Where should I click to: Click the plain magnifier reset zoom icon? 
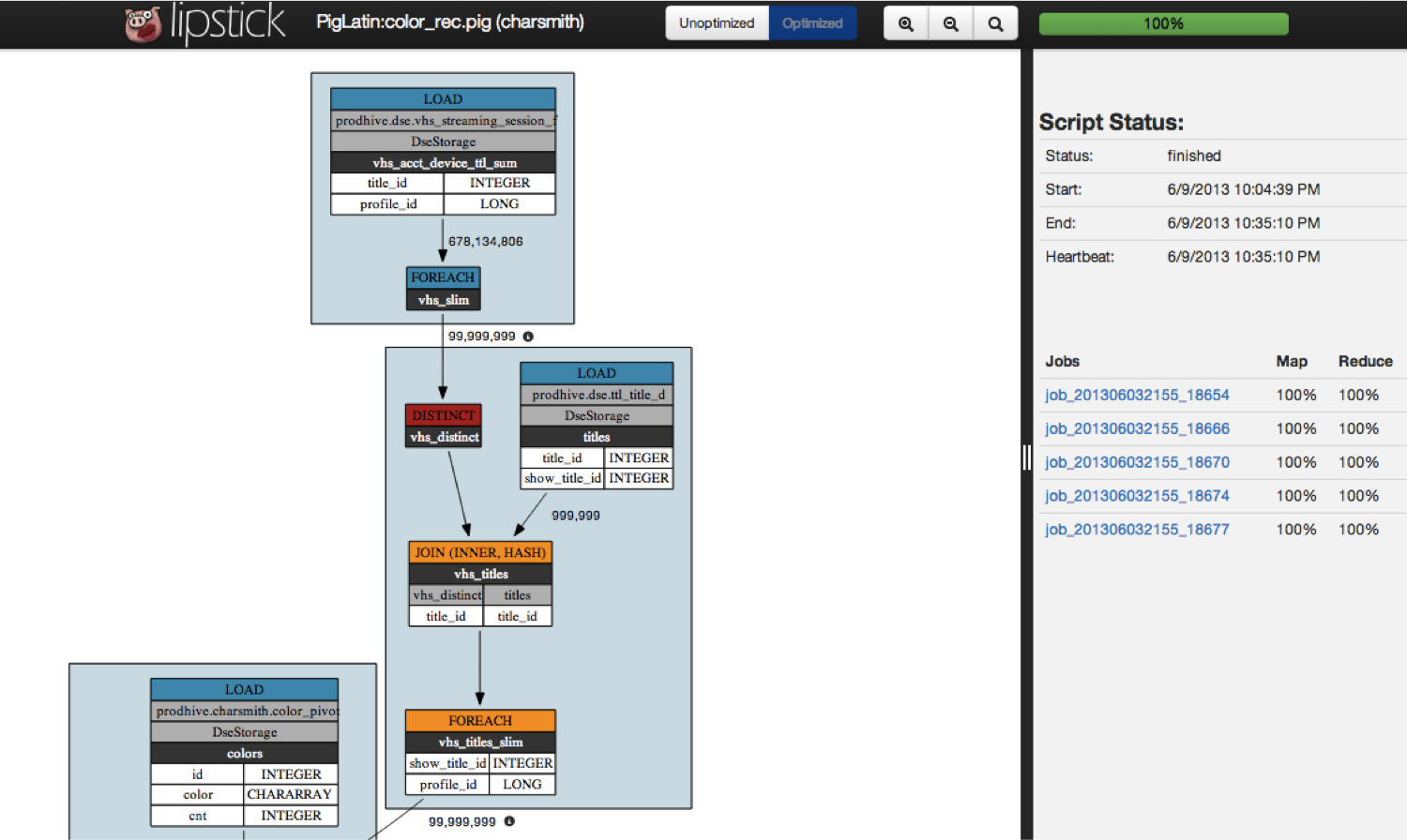[x=995, y=23]
